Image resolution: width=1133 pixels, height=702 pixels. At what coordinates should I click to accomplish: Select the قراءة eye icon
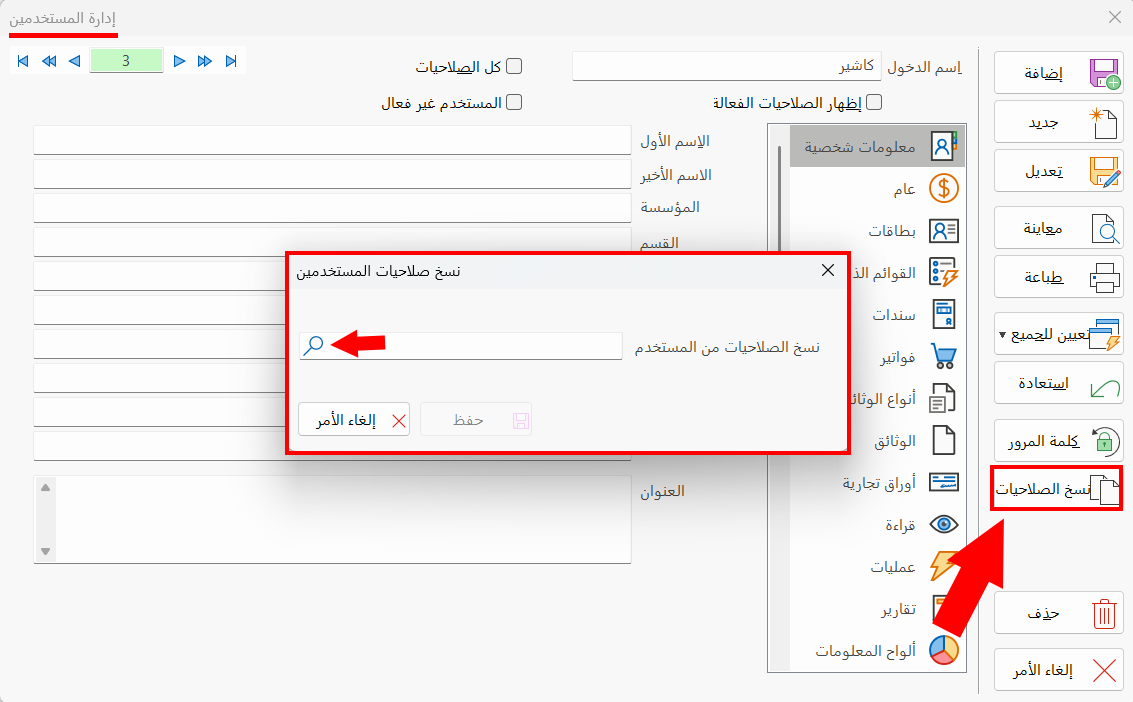[x=942, y=524]
